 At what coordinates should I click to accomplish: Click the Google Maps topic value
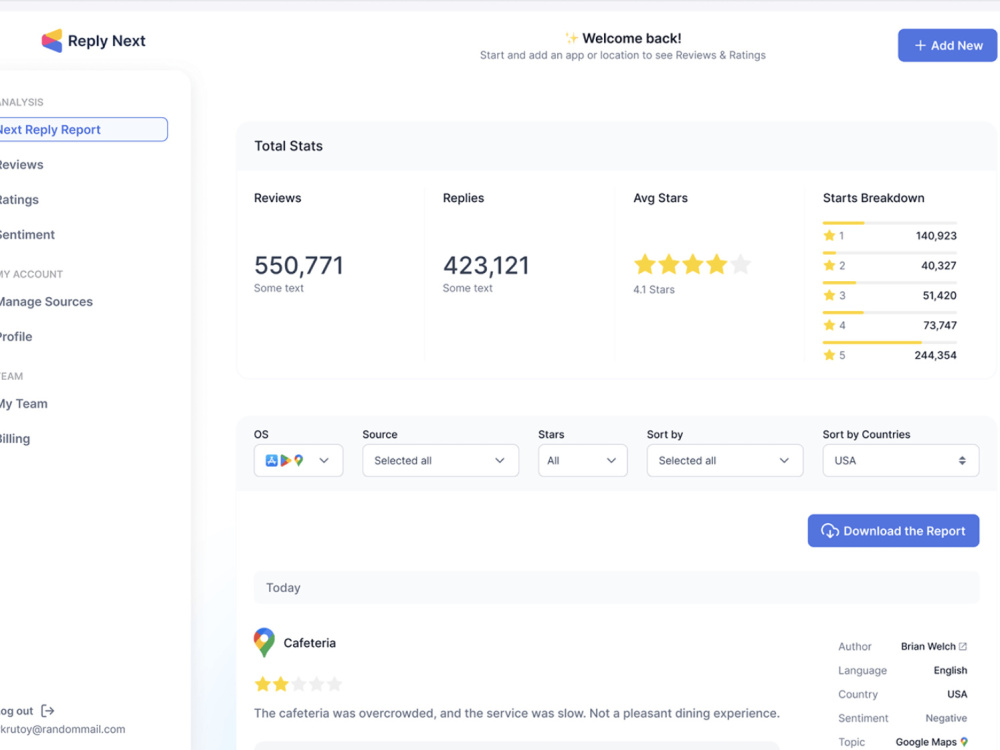tap(925, 742)
